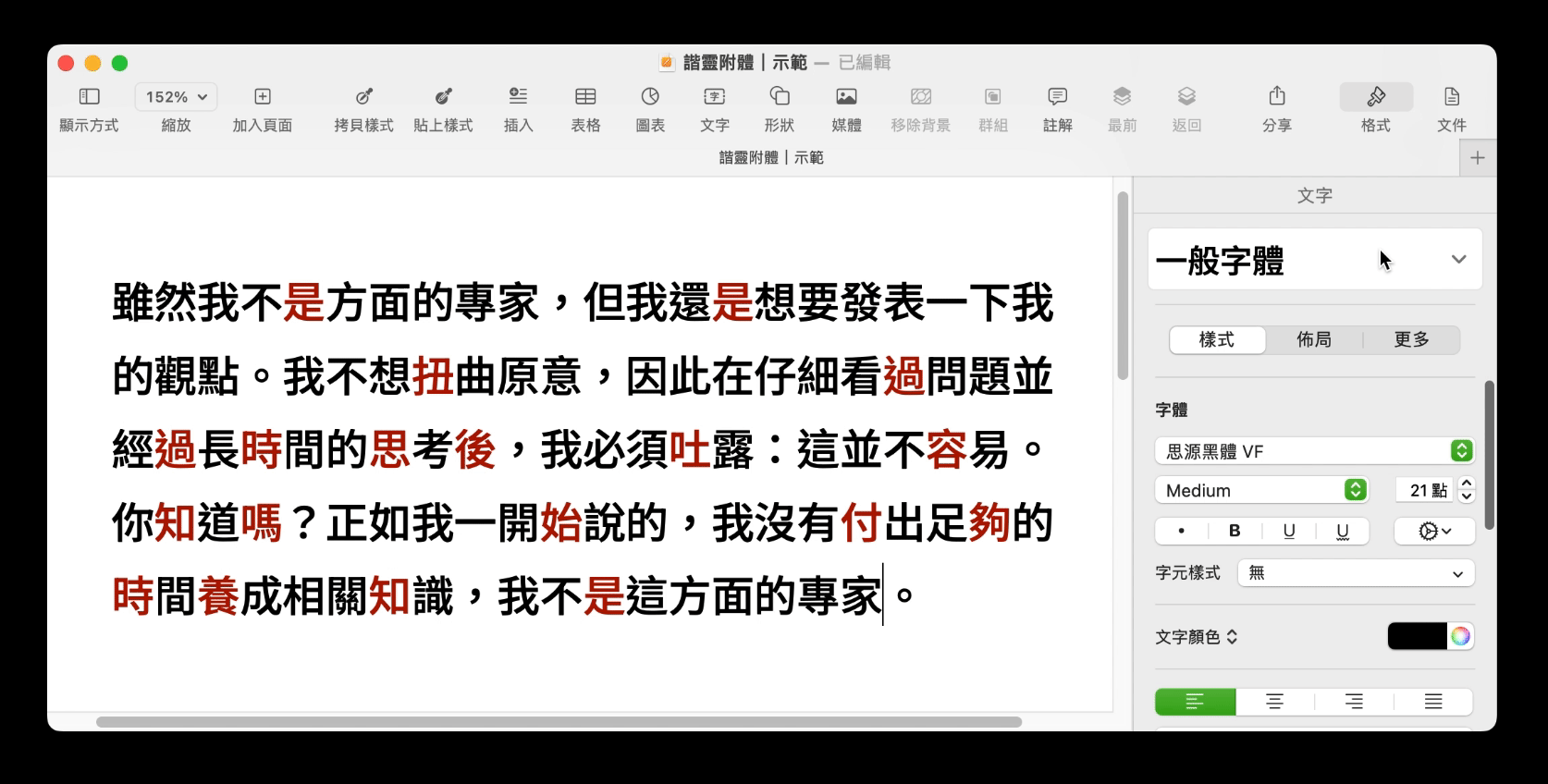Screen dimensions: 1548x784
Task: Click the horizontal document scrollbar
Action: [x=559, y=722]
